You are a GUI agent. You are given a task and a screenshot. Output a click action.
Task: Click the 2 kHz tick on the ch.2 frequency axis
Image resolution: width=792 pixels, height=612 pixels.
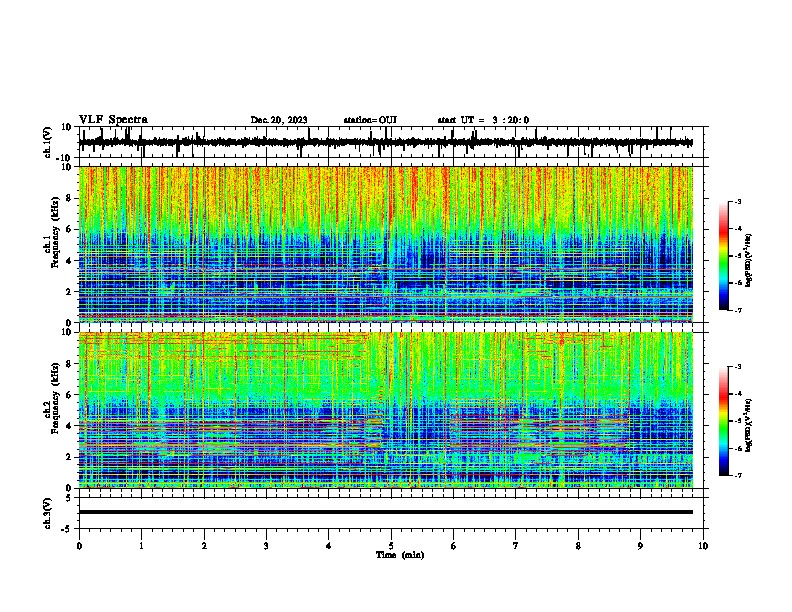69,457
